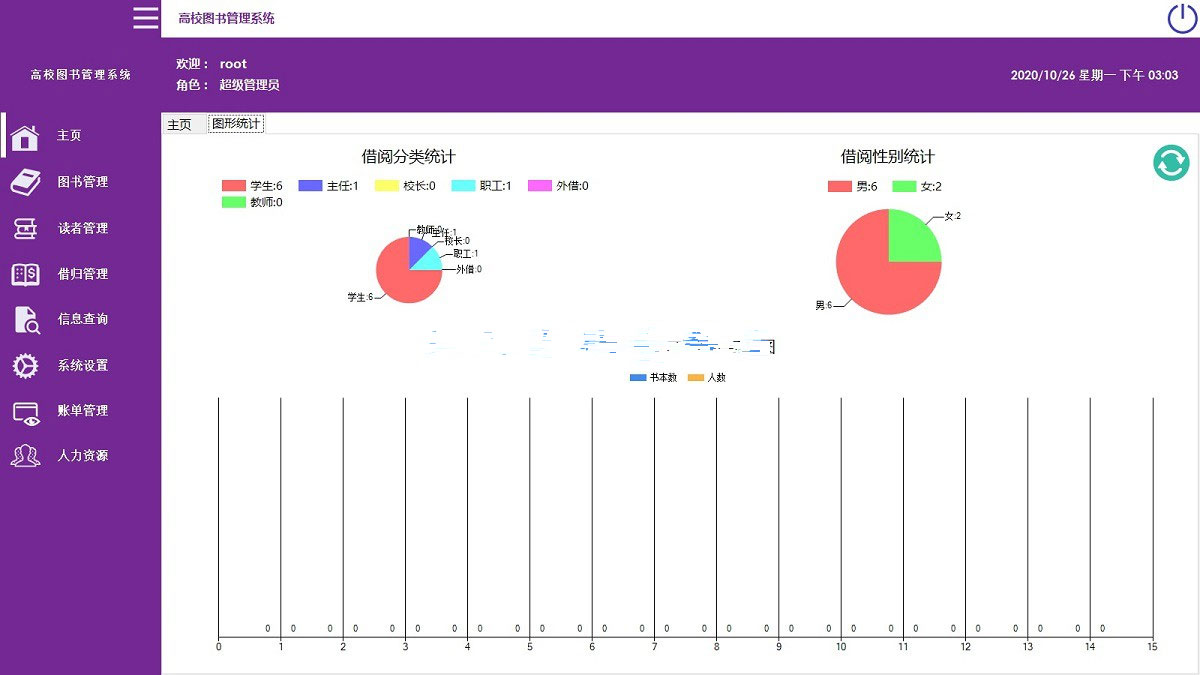Click the hamburger menu icon
The width and height of the screenshot is (1200, 675).
pos(146,18)
